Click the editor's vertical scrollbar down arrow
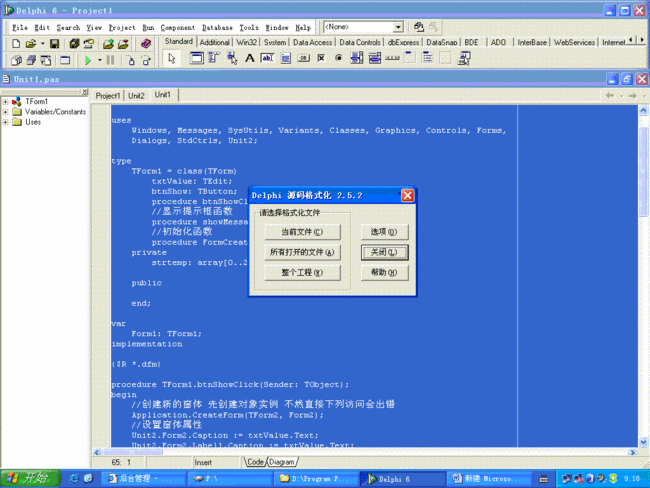 click(643, 442)
